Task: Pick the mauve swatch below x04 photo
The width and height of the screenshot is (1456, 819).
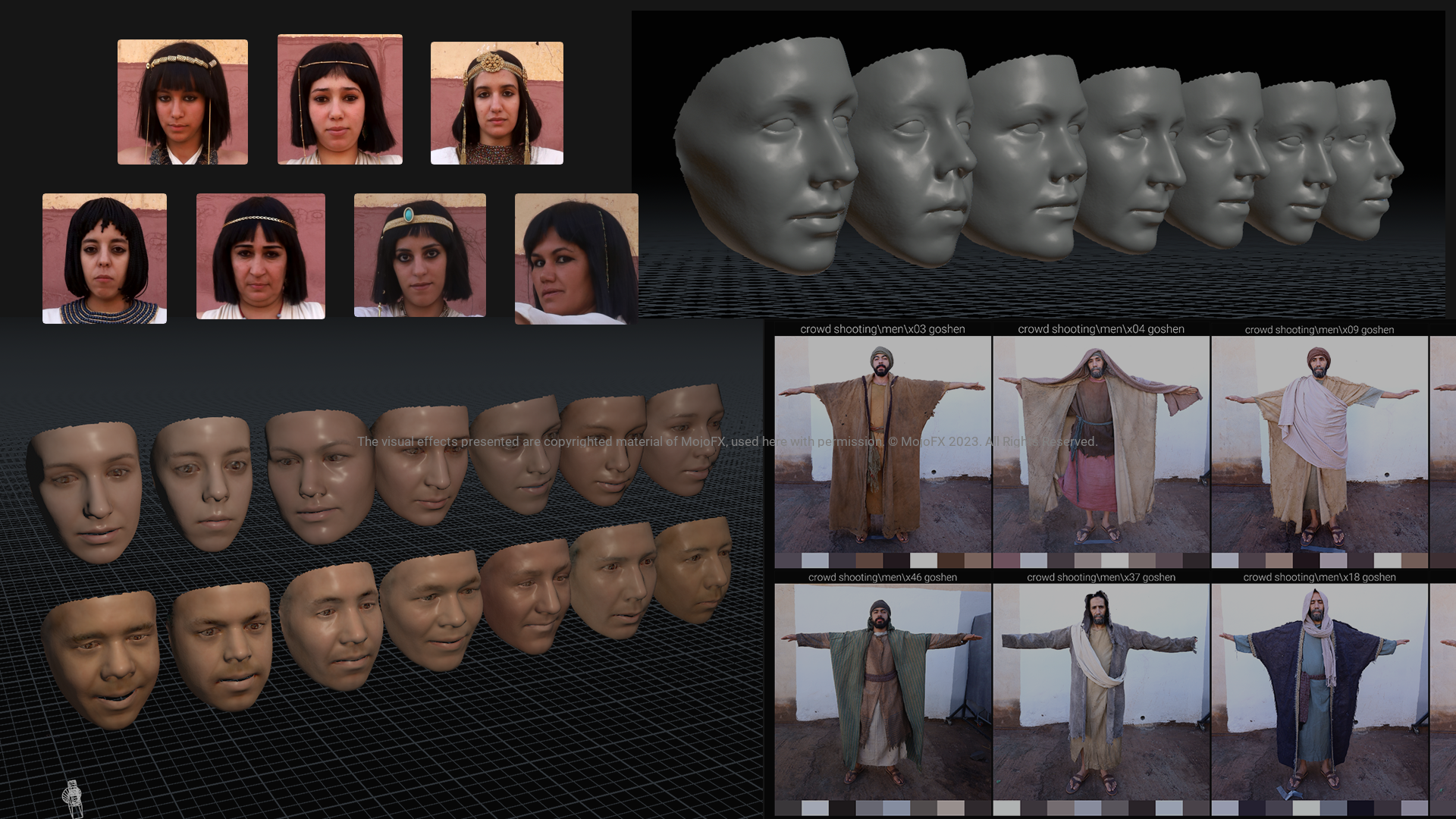Action: coord(1006,561)
